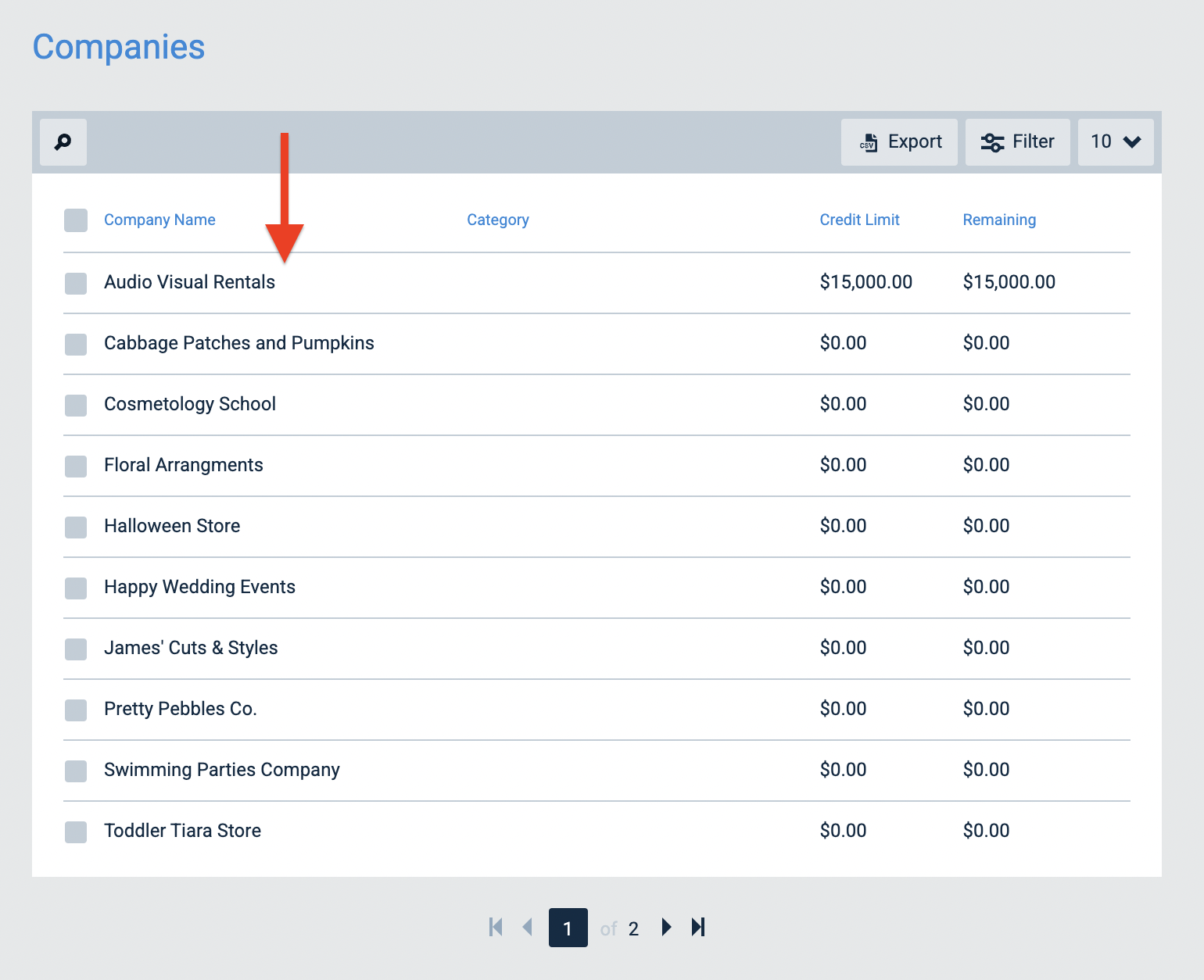Image resolution: width=1204 pixels, height=980 pixels.
Task: Open the Cosmetology School row
Action: point(190,404)
